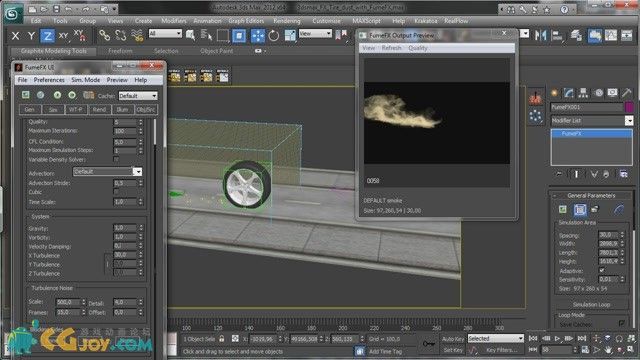Collapse the General Parameters rollout

(x=591, y=196)
